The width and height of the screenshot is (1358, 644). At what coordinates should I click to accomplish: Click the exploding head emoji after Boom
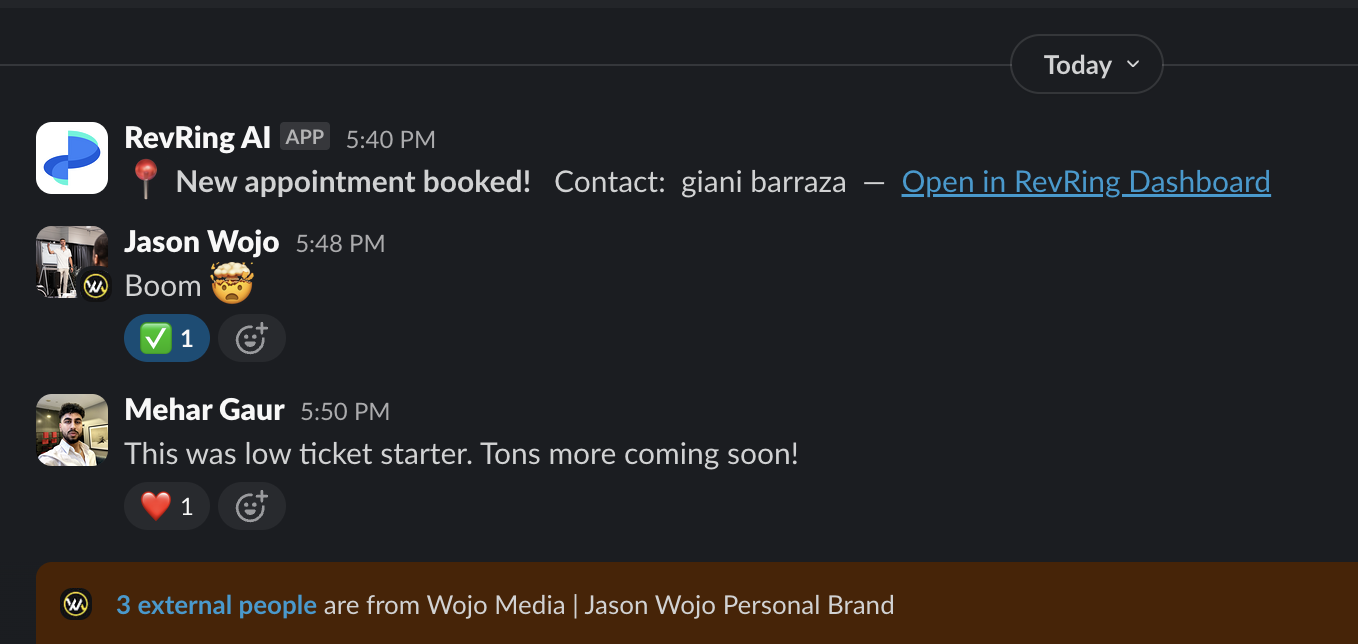[231, 286]
